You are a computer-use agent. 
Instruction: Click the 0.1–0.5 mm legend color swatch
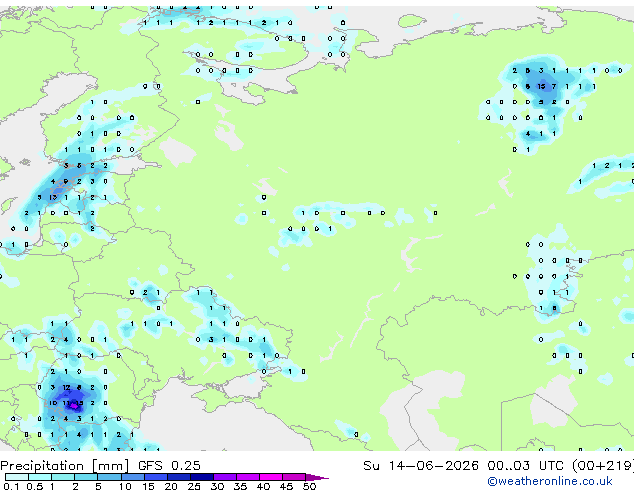tap(17, 477)
